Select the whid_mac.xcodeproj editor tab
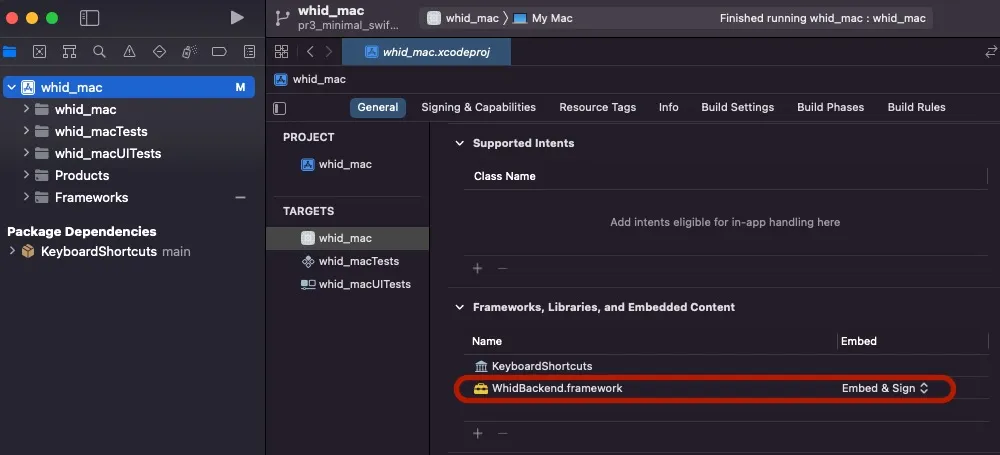 [x=427, y=52]
